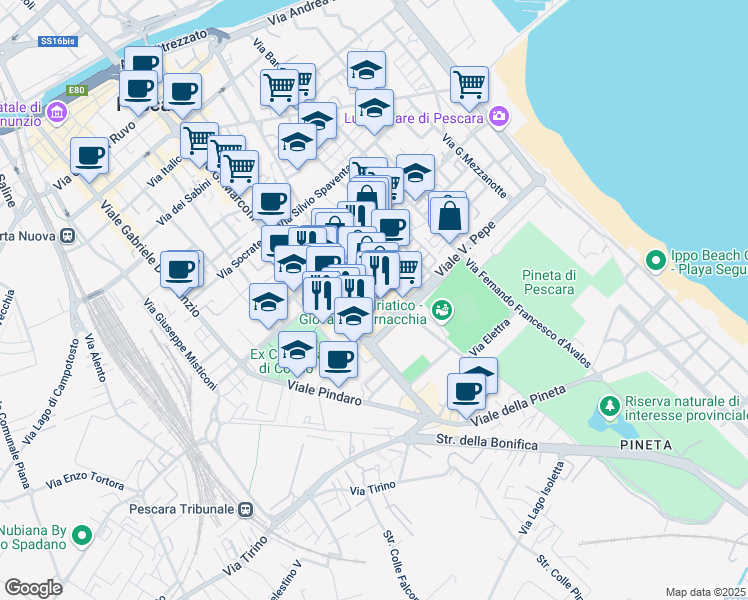
Task: Click the Riserva naturale tree pin
Action: click(x=609, y=407)
